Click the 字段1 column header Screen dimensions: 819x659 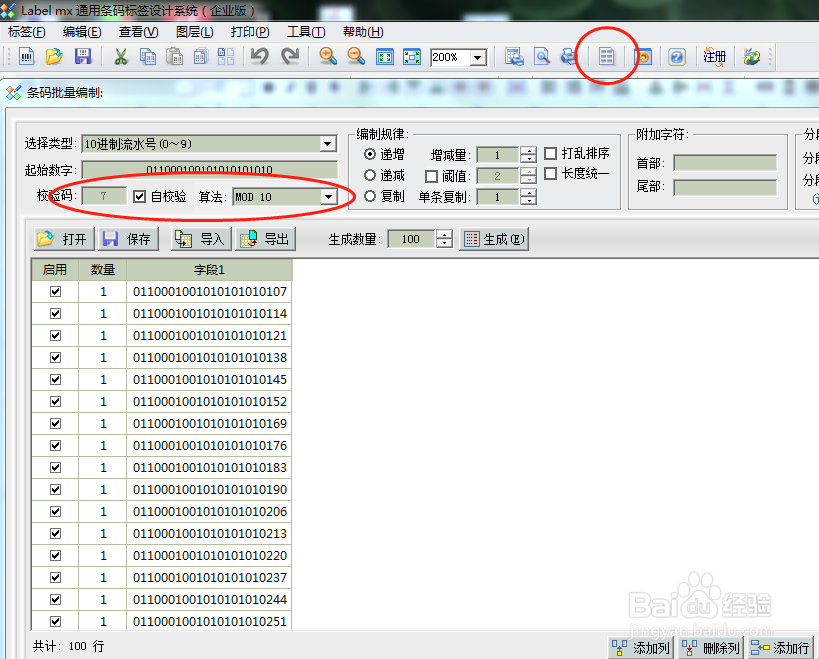[209, 269]
